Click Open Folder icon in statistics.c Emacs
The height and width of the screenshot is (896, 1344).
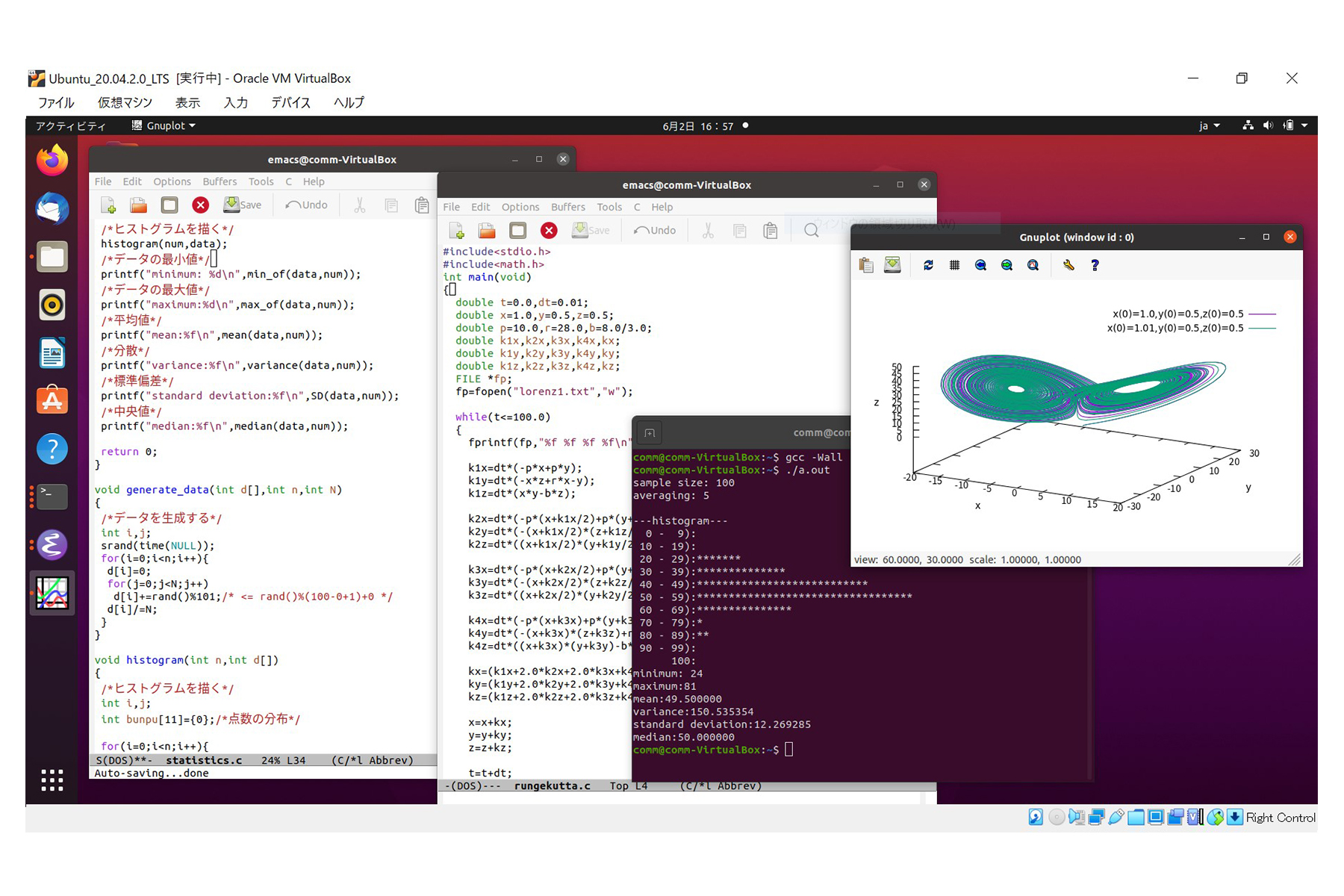click(138, 205)
